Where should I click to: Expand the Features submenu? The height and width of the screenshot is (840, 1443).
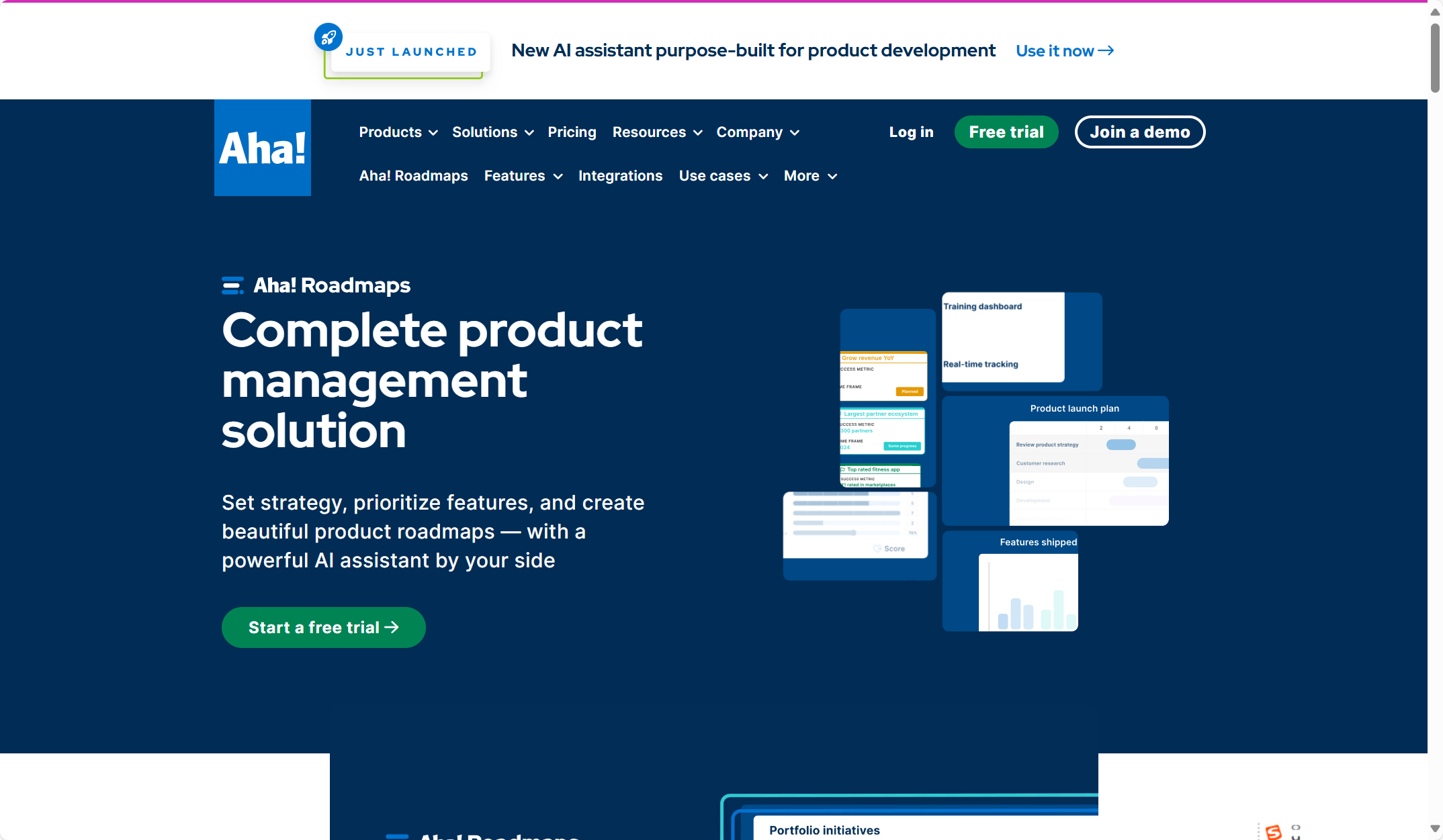tap(523, 176)
